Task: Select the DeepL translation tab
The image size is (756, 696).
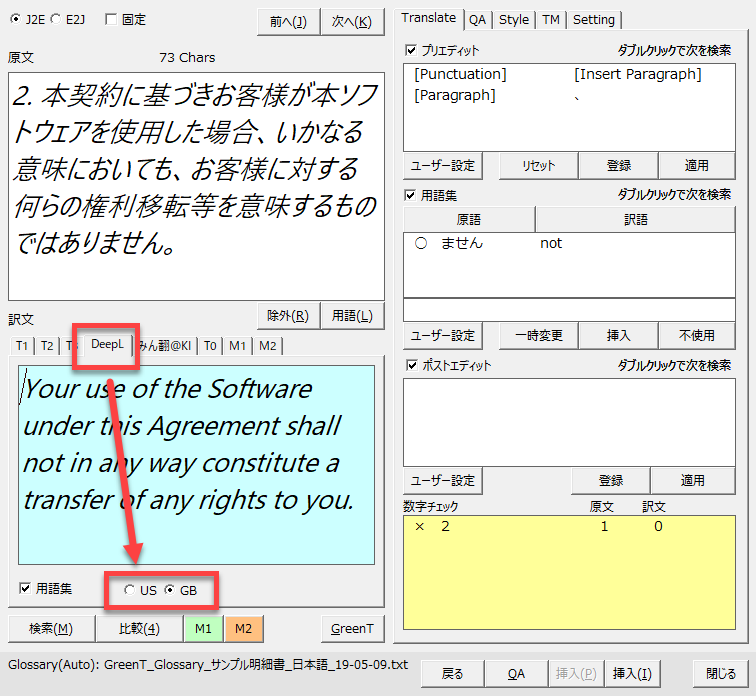Action: [106, 345]
